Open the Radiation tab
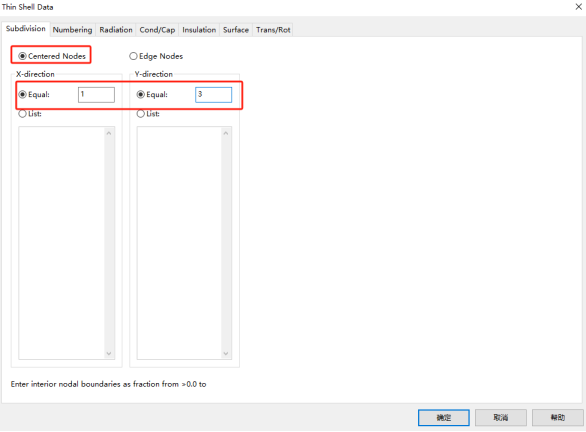 pos(116,30)
